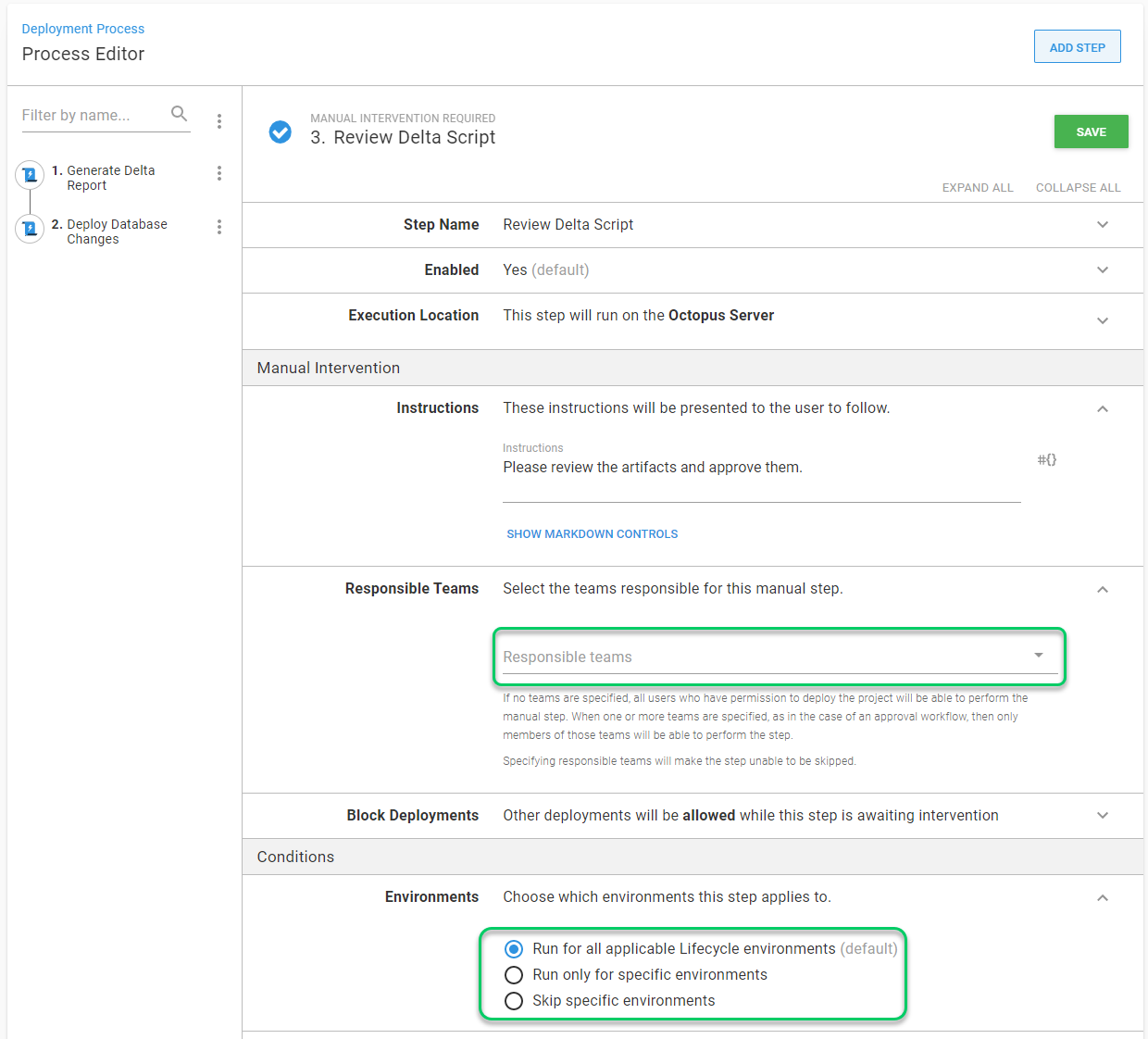Viewport: 1148px width, 1039px height.
Task: Click the Filter by name input field
Action: [93, 115]
